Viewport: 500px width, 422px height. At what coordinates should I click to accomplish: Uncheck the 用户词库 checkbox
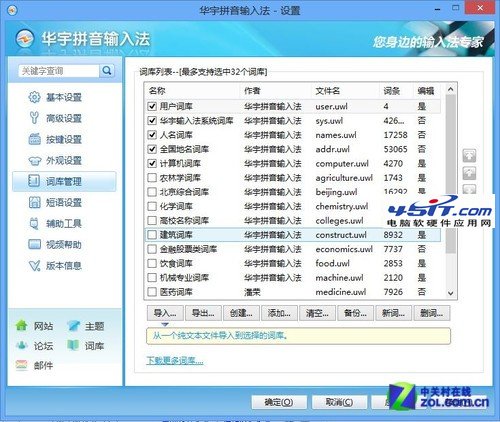click(x=152, y=106)
